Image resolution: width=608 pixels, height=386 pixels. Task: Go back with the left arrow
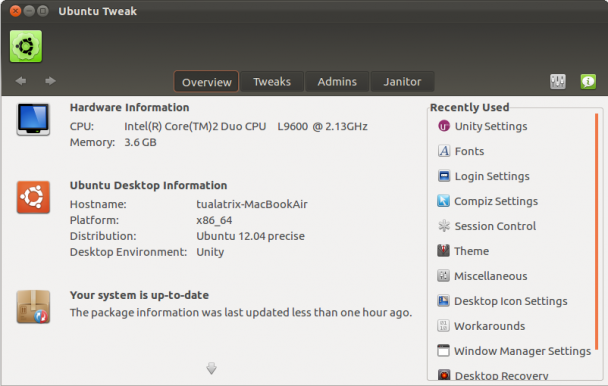(x=21, y=81)
